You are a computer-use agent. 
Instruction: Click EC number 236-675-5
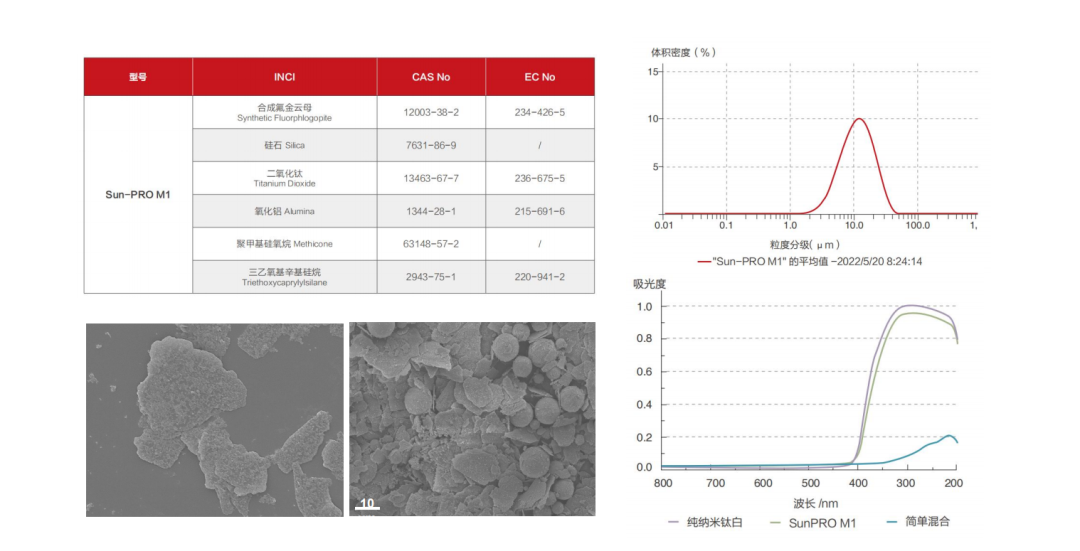pyautogui.click(x=540, y=178)
